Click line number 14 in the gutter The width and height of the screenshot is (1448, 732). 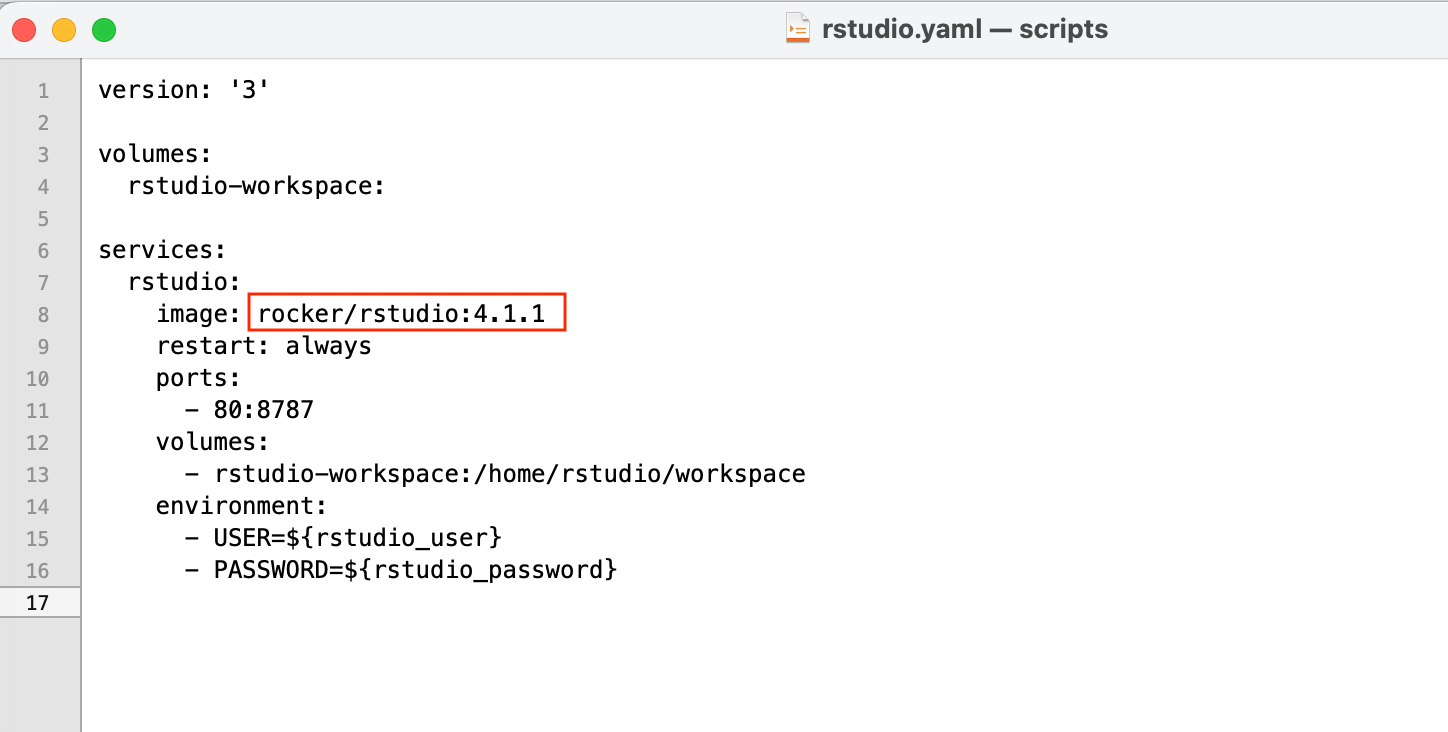pyautogui.click(x=38, y=507)
